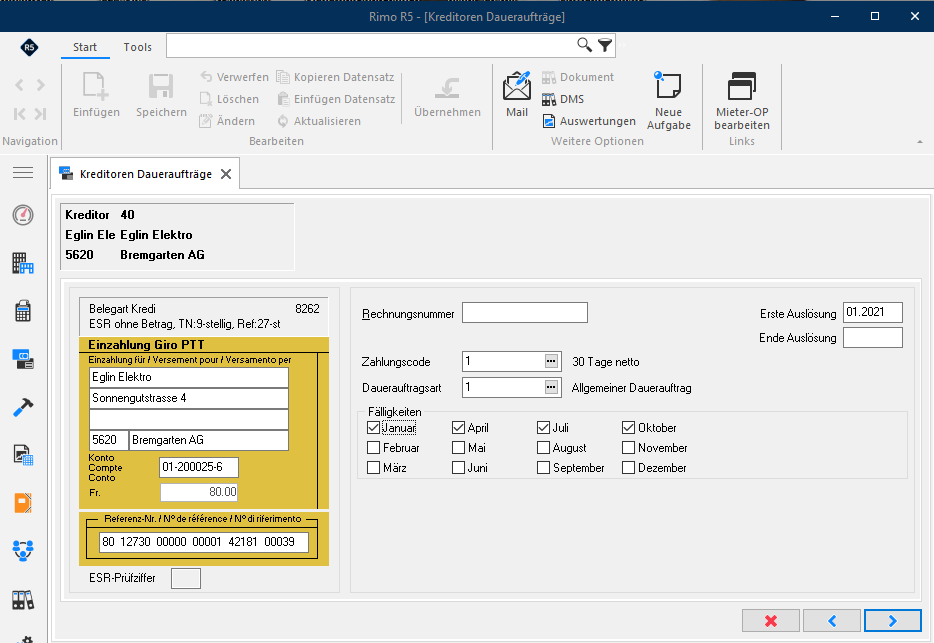Click the Rimo R5 application logo
Viewport: 934px width, 643px height.
tap(29, 47)
